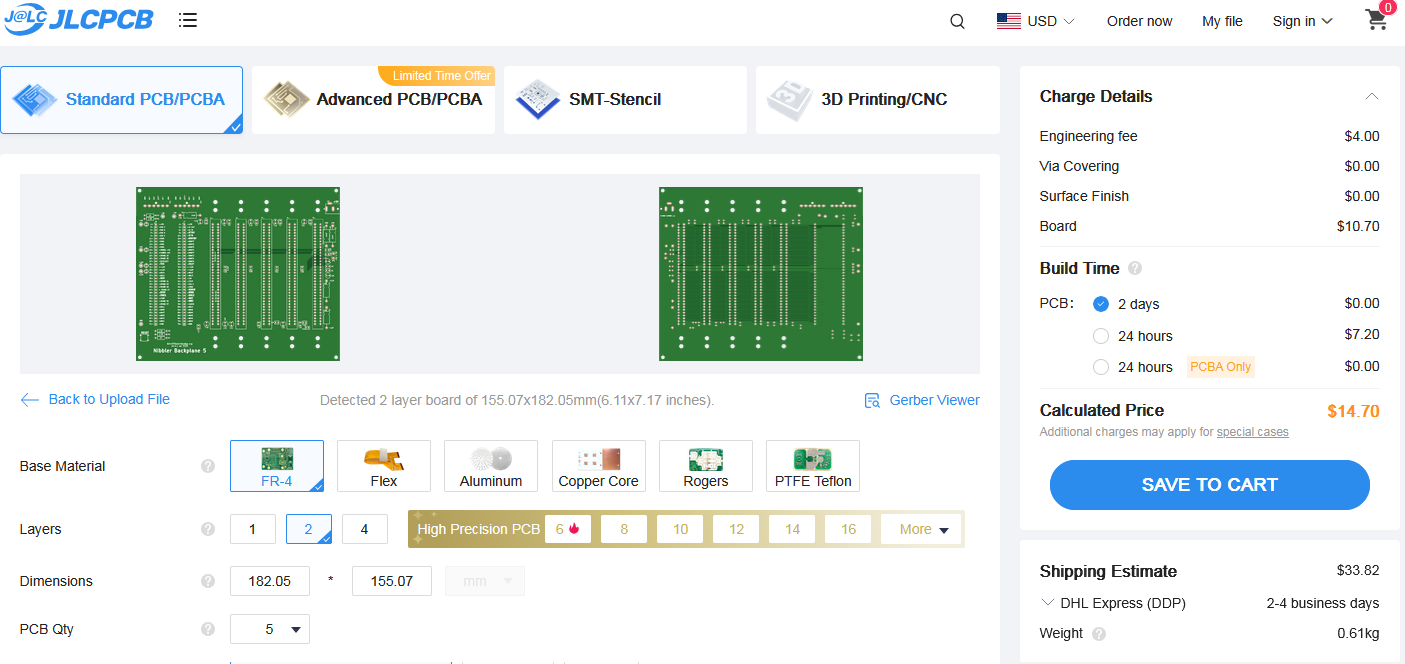Open the shopping cart icon
Screen dimensions: 1405x664
pyautogui.click(x=1376, y=20)
